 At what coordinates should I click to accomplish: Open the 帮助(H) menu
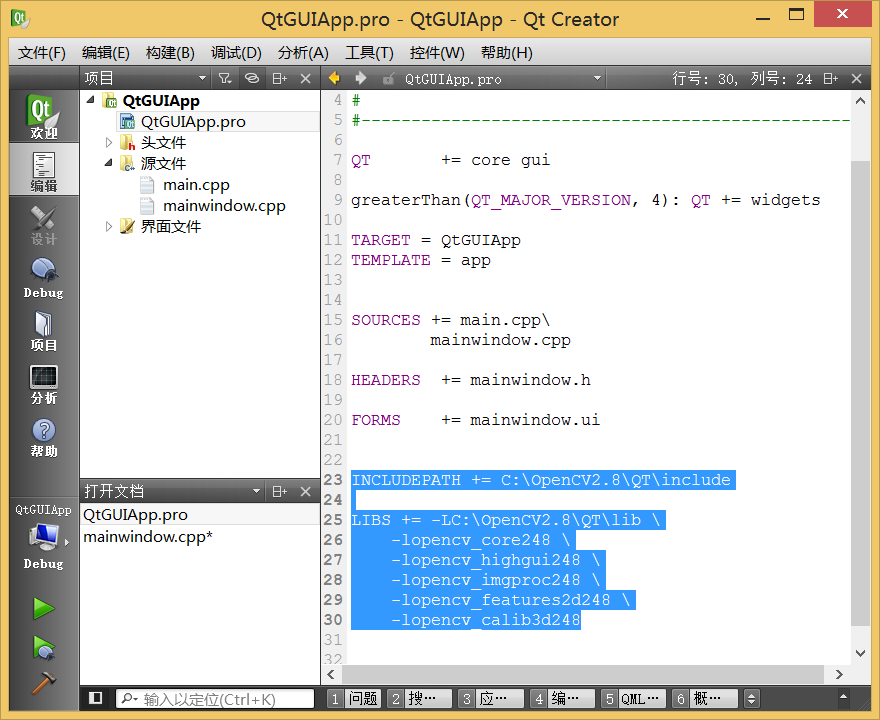(x=507, y=53)
